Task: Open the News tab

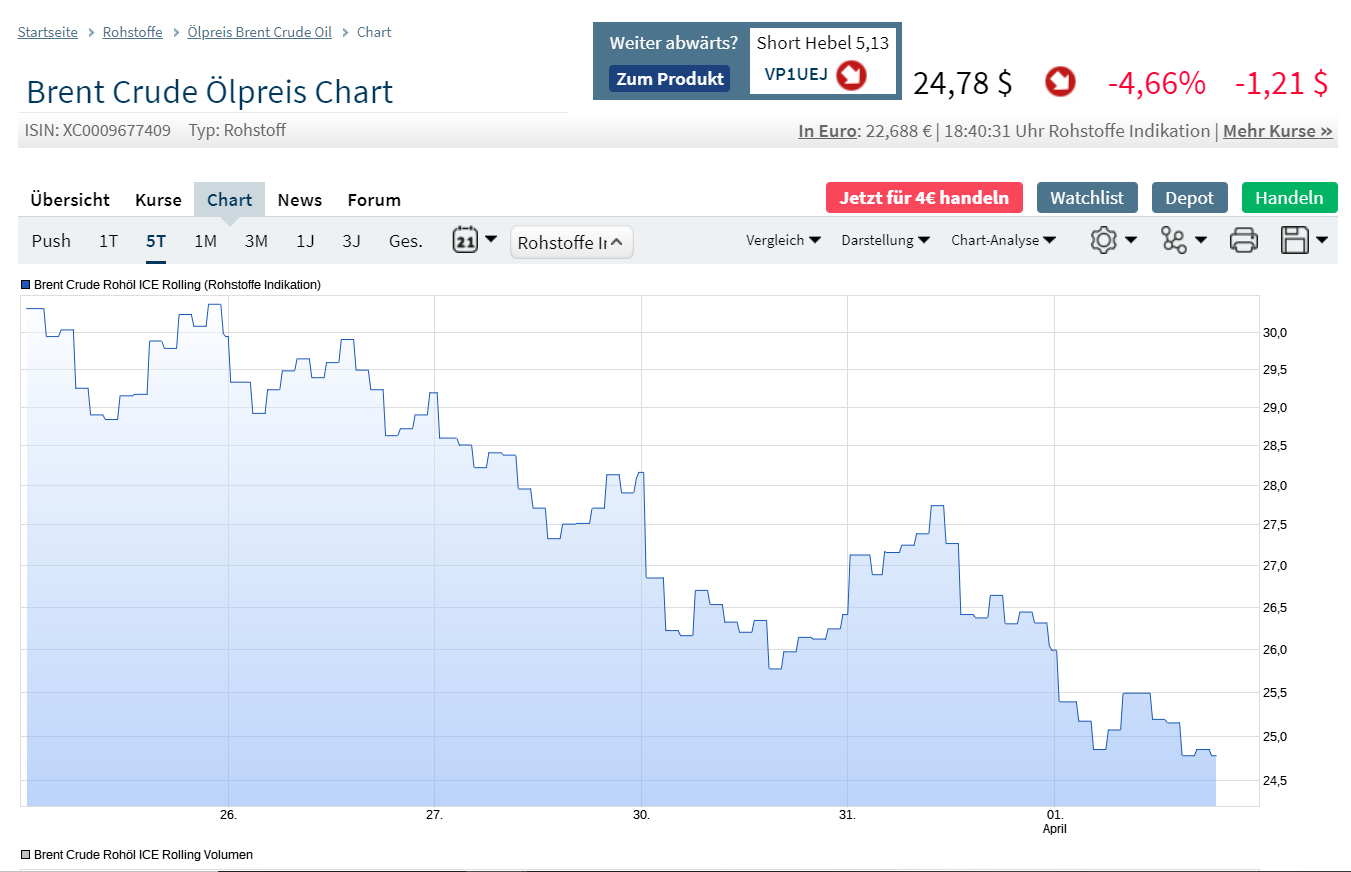Action: click(300, 199)
